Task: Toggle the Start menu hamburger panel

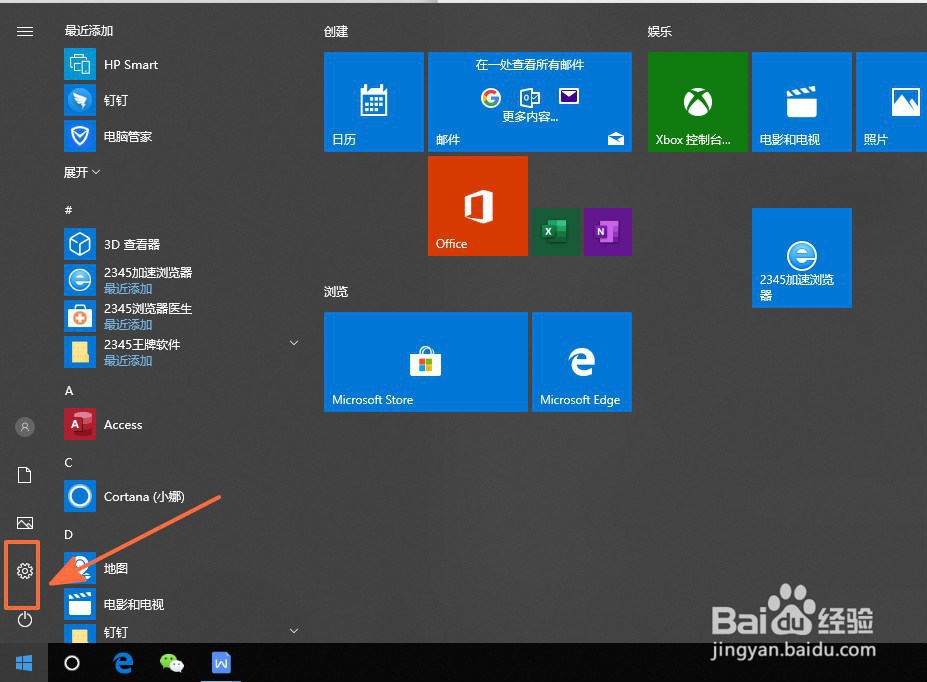Action: tap(24, 31)
